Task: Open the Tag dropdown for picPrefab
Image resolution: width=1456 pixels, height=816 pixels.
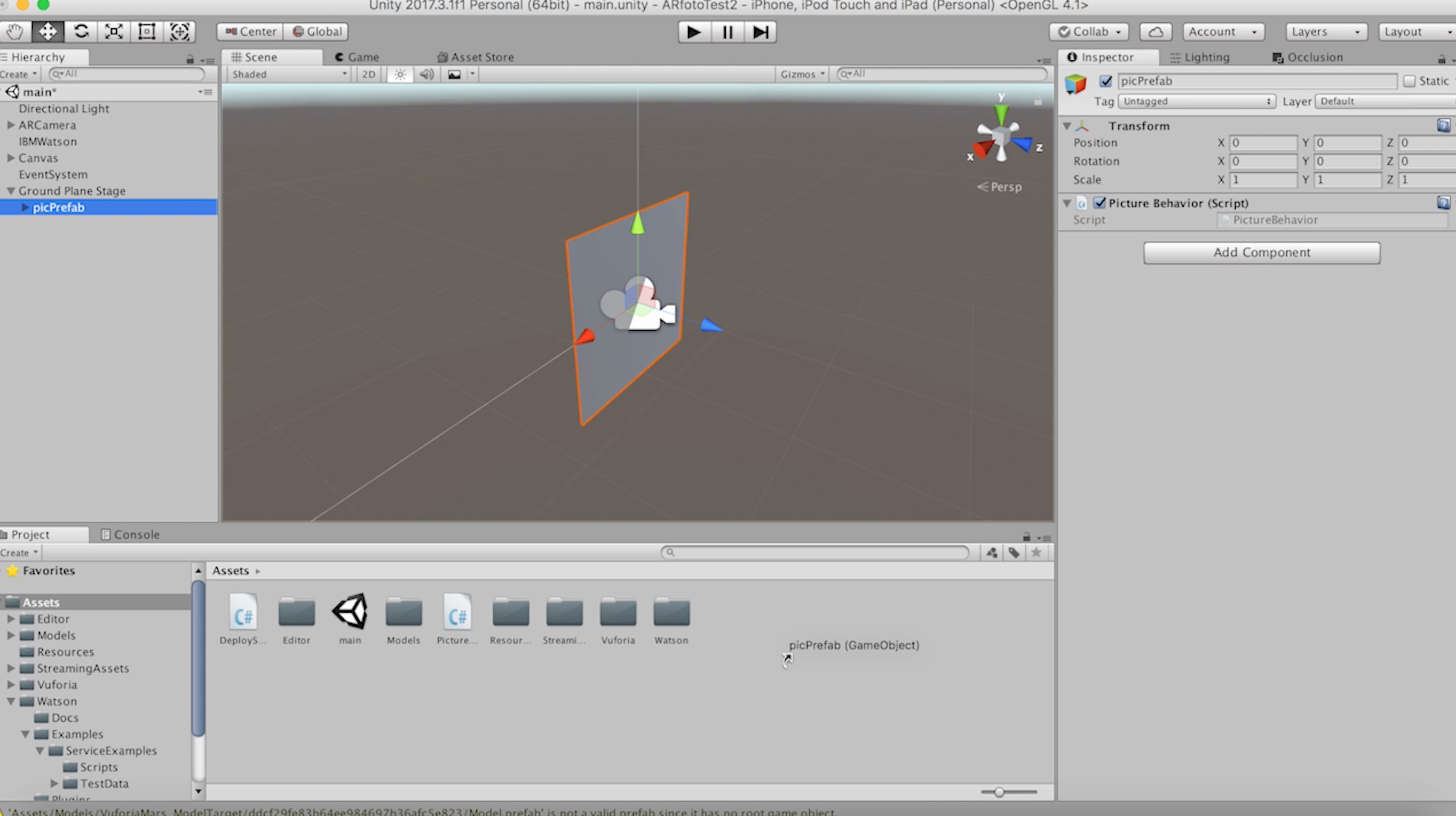Action: (1192, 101)
